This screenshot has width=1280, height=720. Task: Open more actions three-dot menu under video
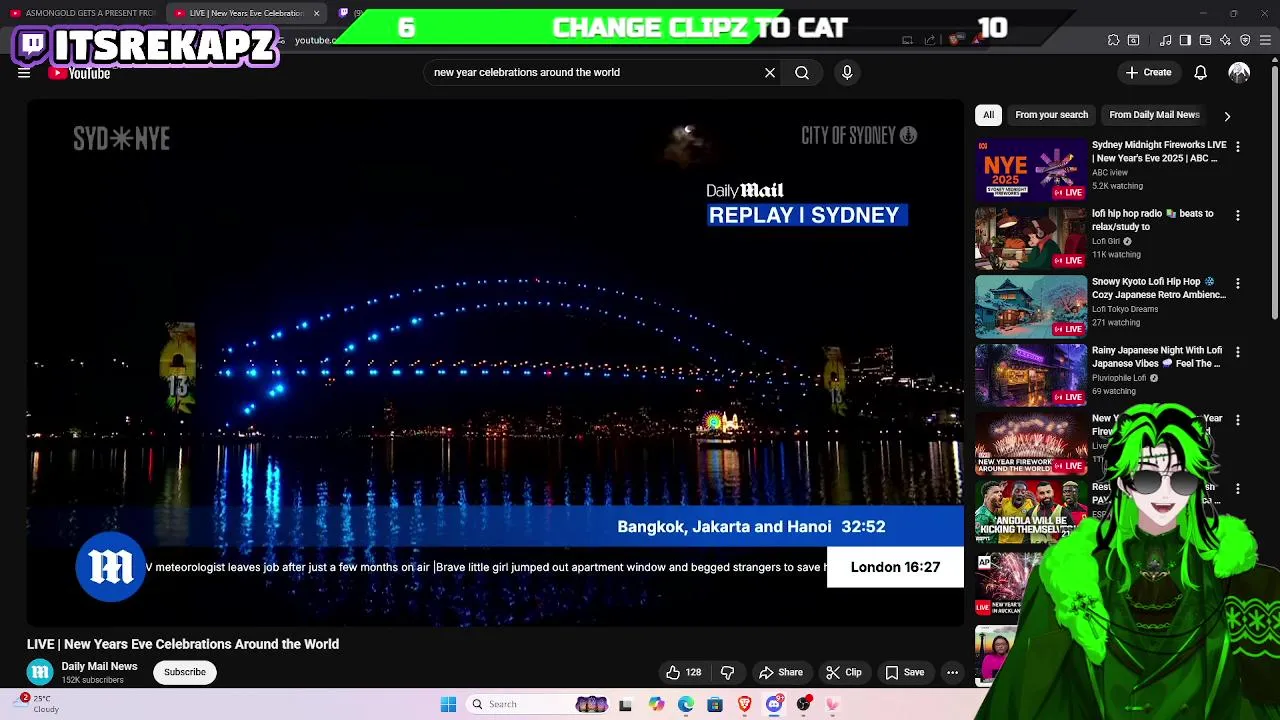click(952, 673)
